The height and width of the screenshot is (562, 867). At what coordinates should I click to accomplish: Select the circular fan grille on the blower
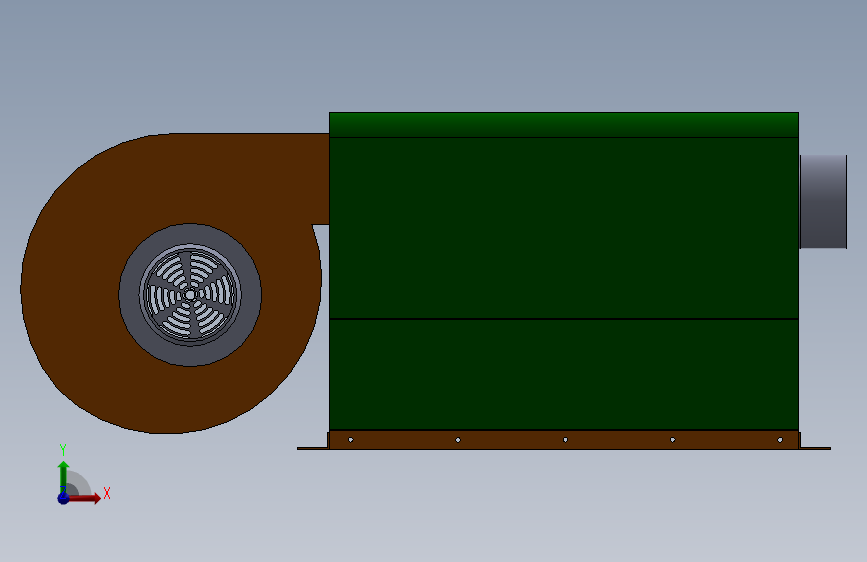point(190,295)
